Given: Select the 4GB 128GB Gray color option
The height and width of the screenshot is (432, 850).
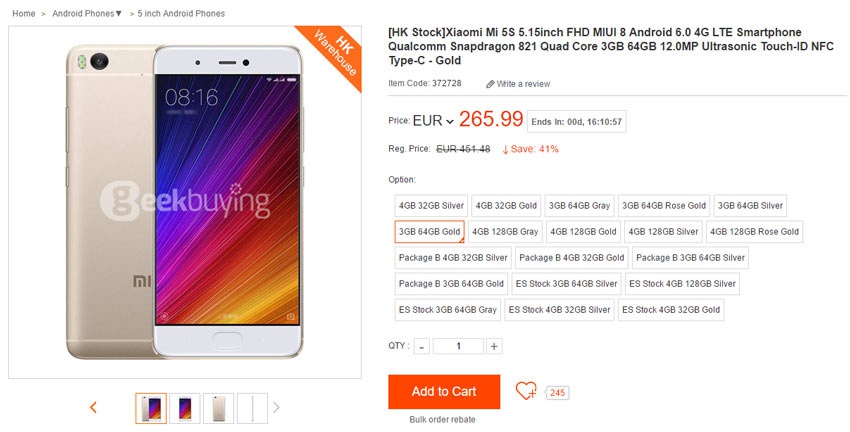Looking at the screenshot, I should pos(505,231).
